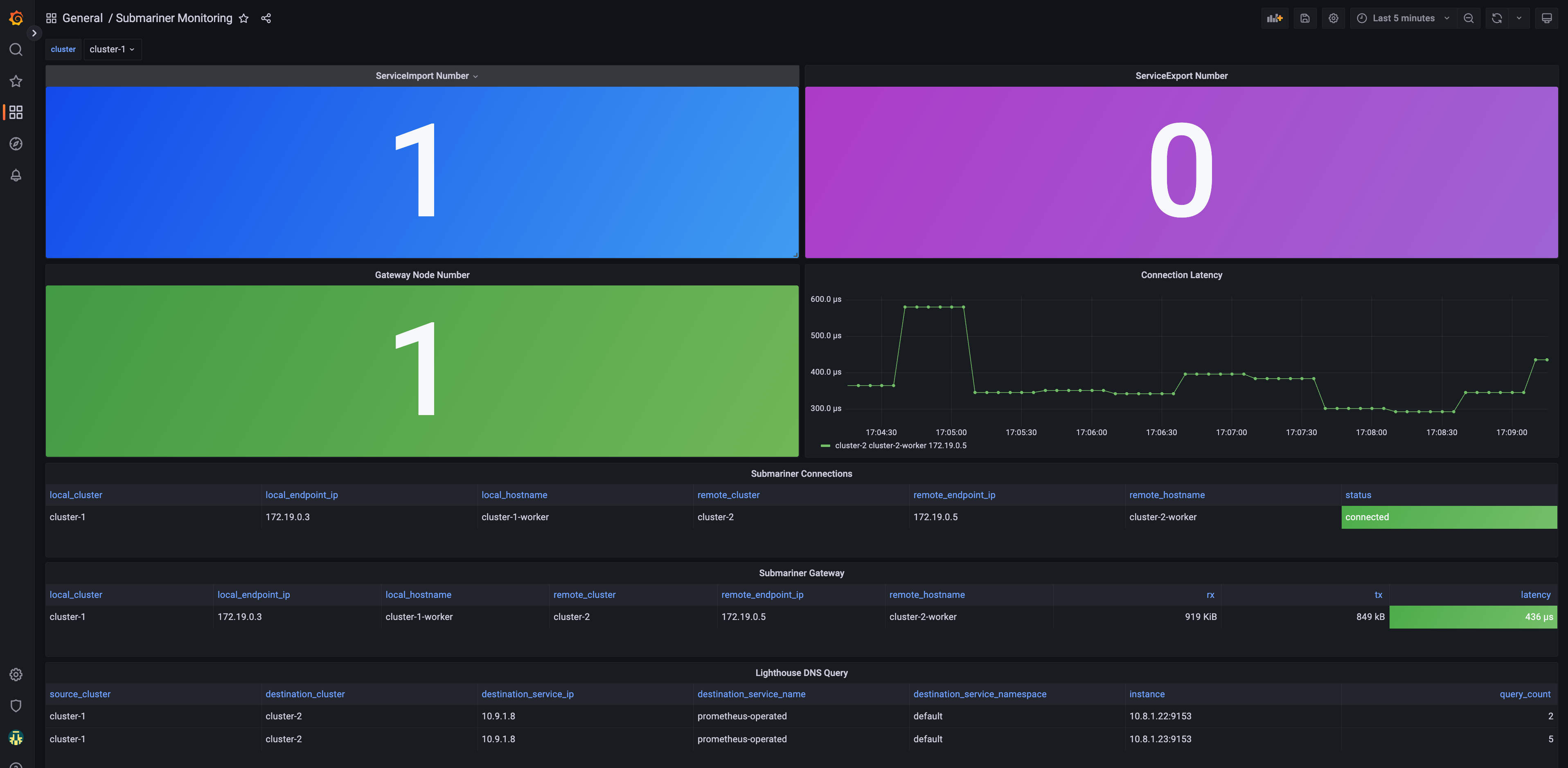Click the Grafana logo icon
The image size is (1568, 768).
(16, 18)
